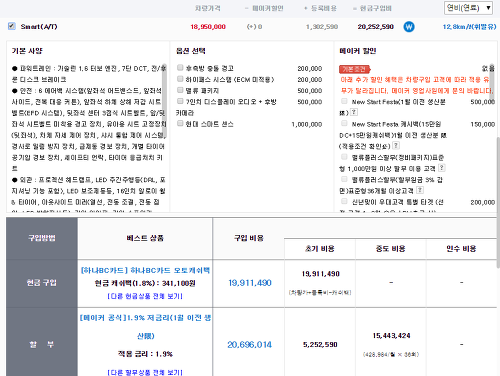The image size is (500, 376).
Task: Click the registration cost 1,302,590
Action: coord(322,27)
